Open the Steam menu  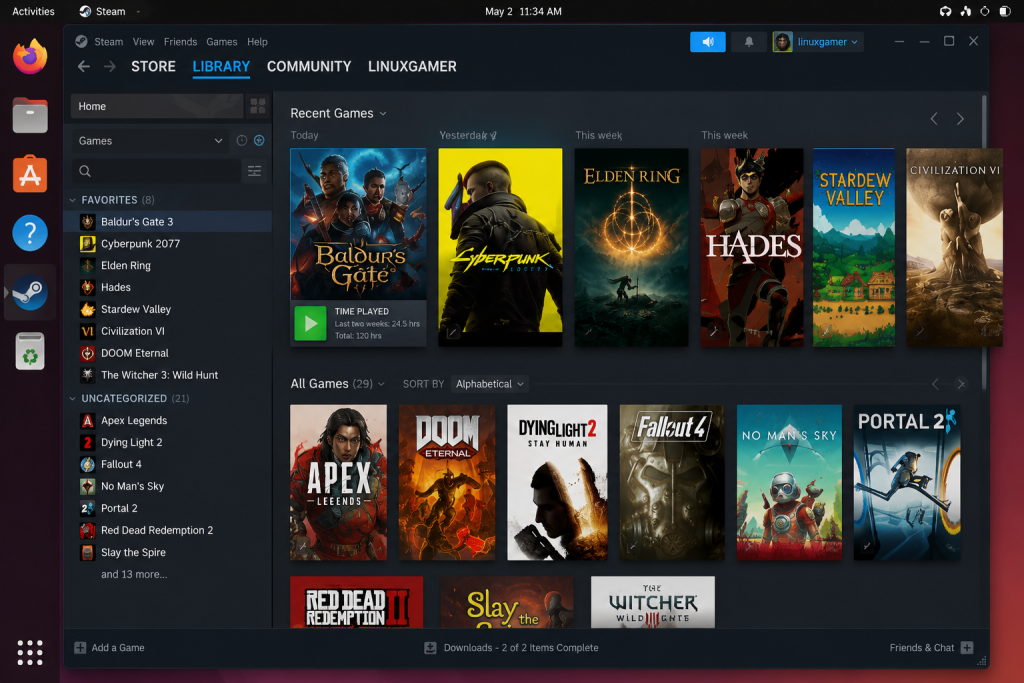108,42
